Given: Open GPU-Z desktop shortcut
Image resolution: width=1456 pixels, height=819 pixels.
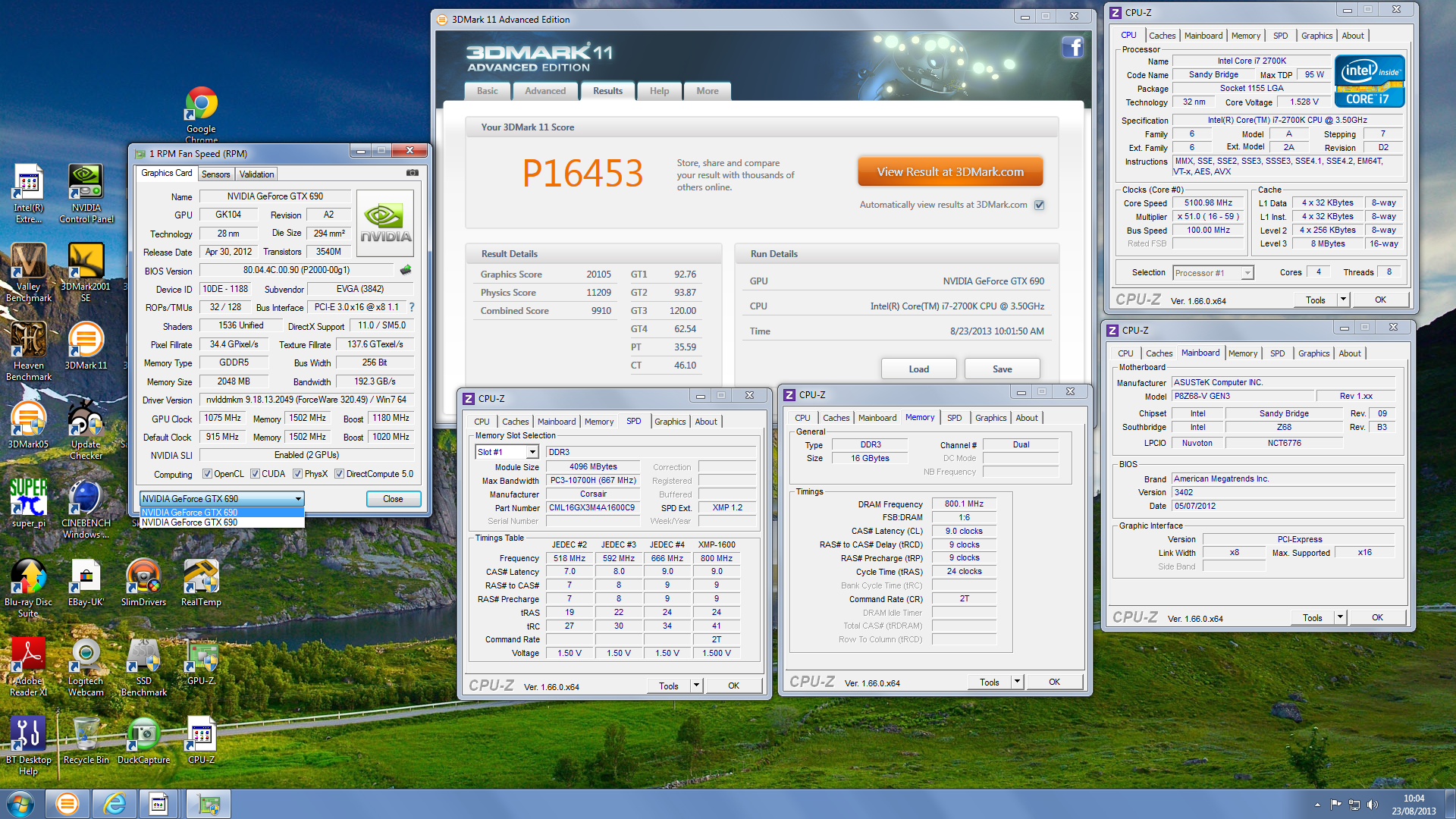Looking at the screenshot, I should (201, 661).
